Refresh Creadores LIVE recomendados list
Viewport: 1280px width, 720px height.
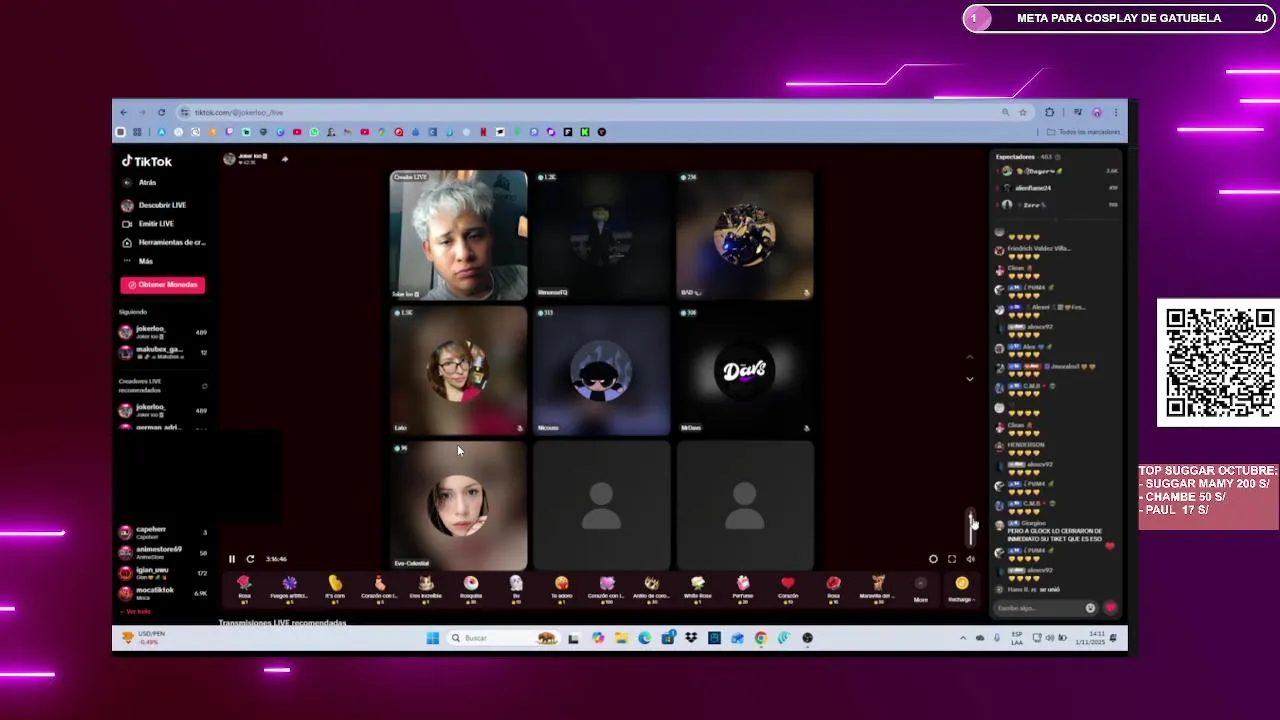[x=204, y=386]
